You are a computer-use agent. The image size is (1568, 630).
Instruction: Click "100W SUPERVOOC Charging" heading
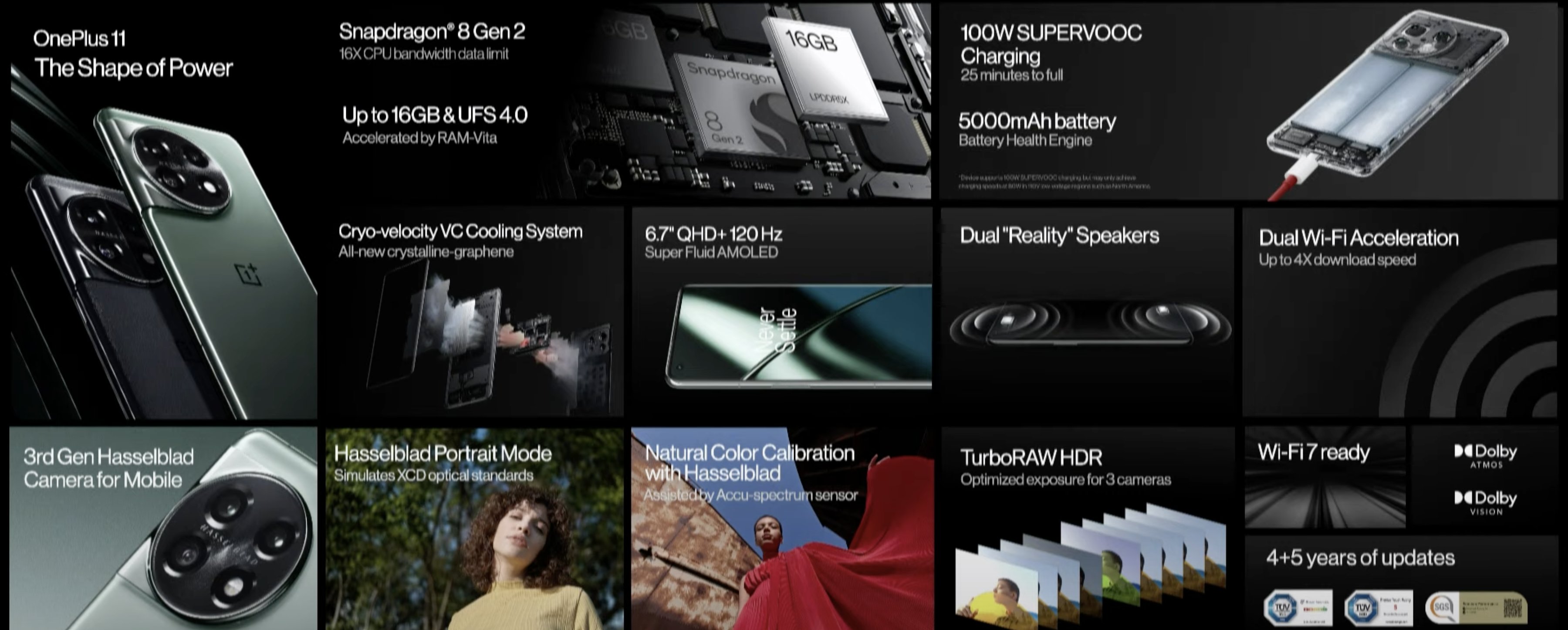pyautogui.click(x=1051, y=44)
